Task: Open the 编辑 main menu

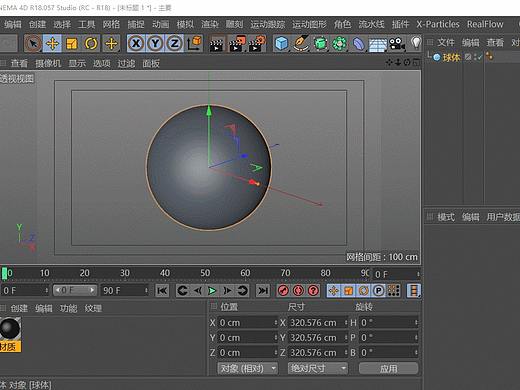Action: coord(13,24)
